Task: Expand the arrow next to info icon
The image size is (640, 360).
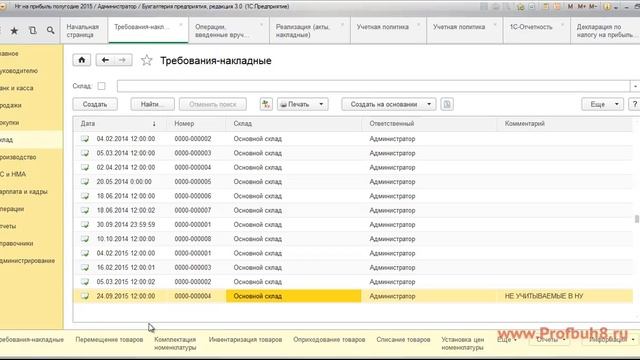Action: tap(616, 7)
